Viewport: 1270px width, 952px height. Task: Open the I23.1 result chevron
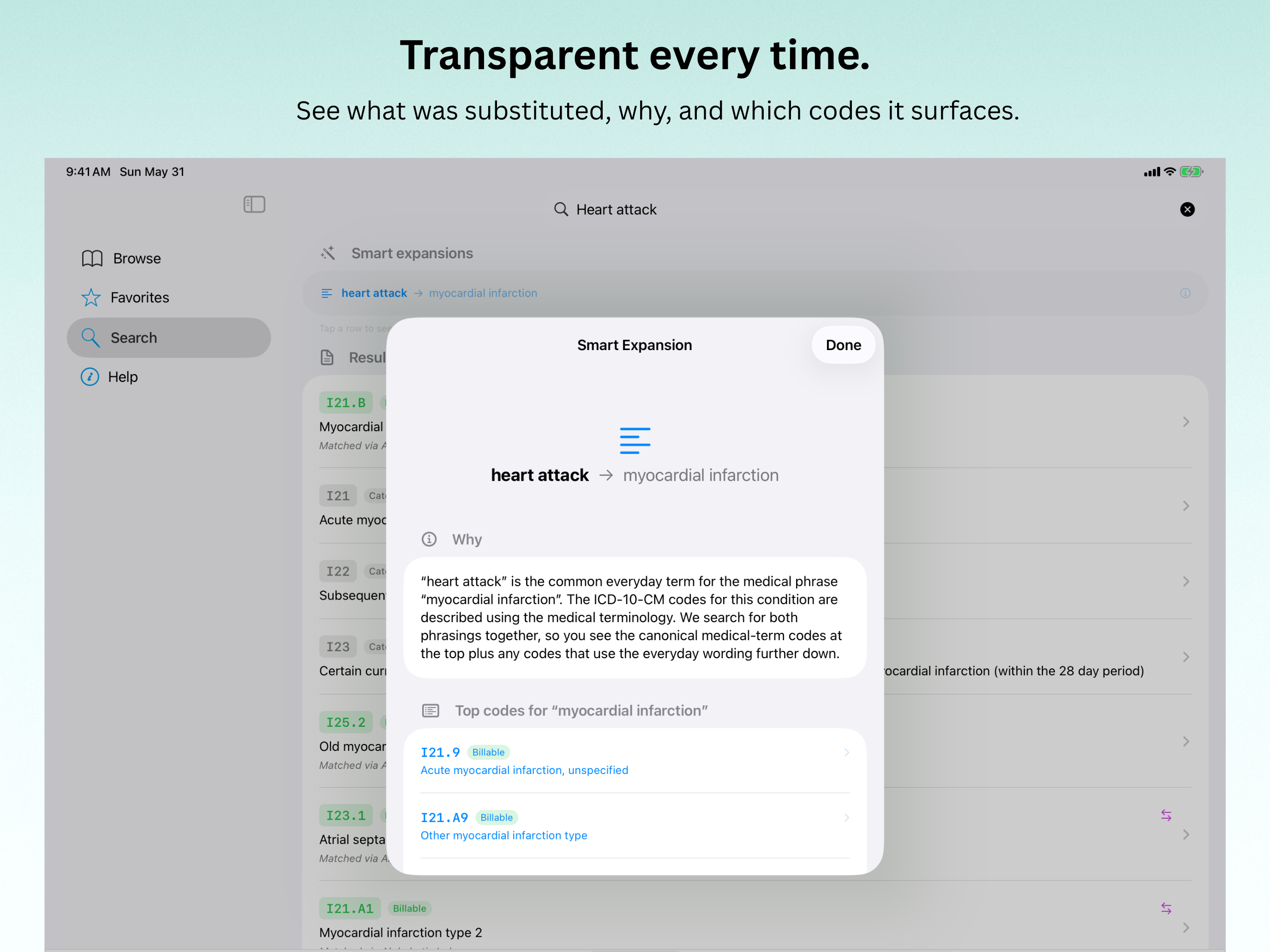coord(1186,834)
